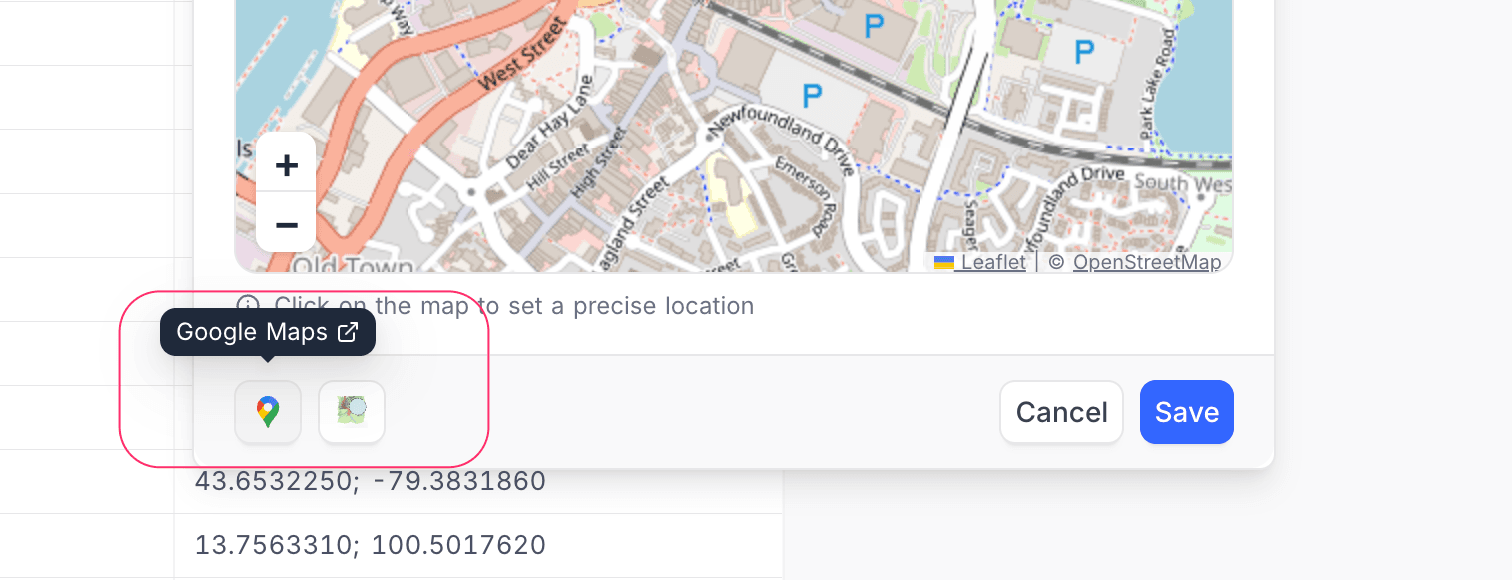Click the Ukraine flag in map attribution

[943, 263]
